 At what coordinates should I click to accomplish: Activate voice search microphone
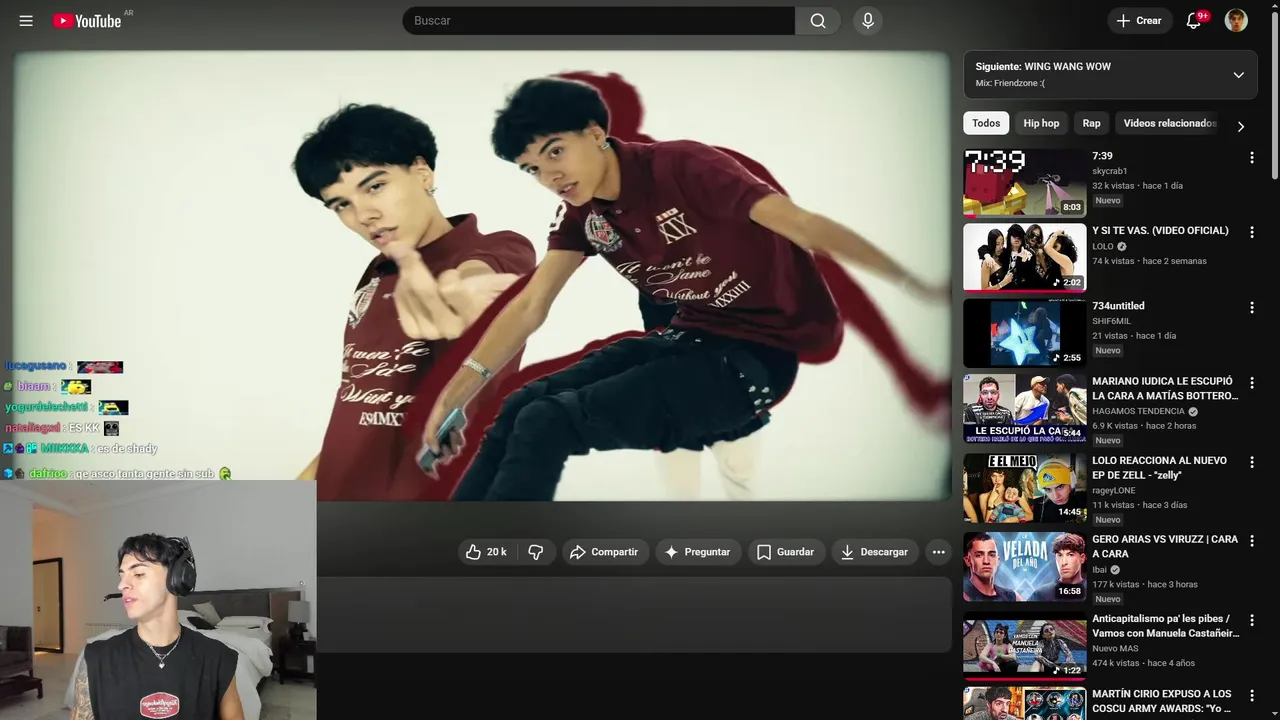(868, 21)
